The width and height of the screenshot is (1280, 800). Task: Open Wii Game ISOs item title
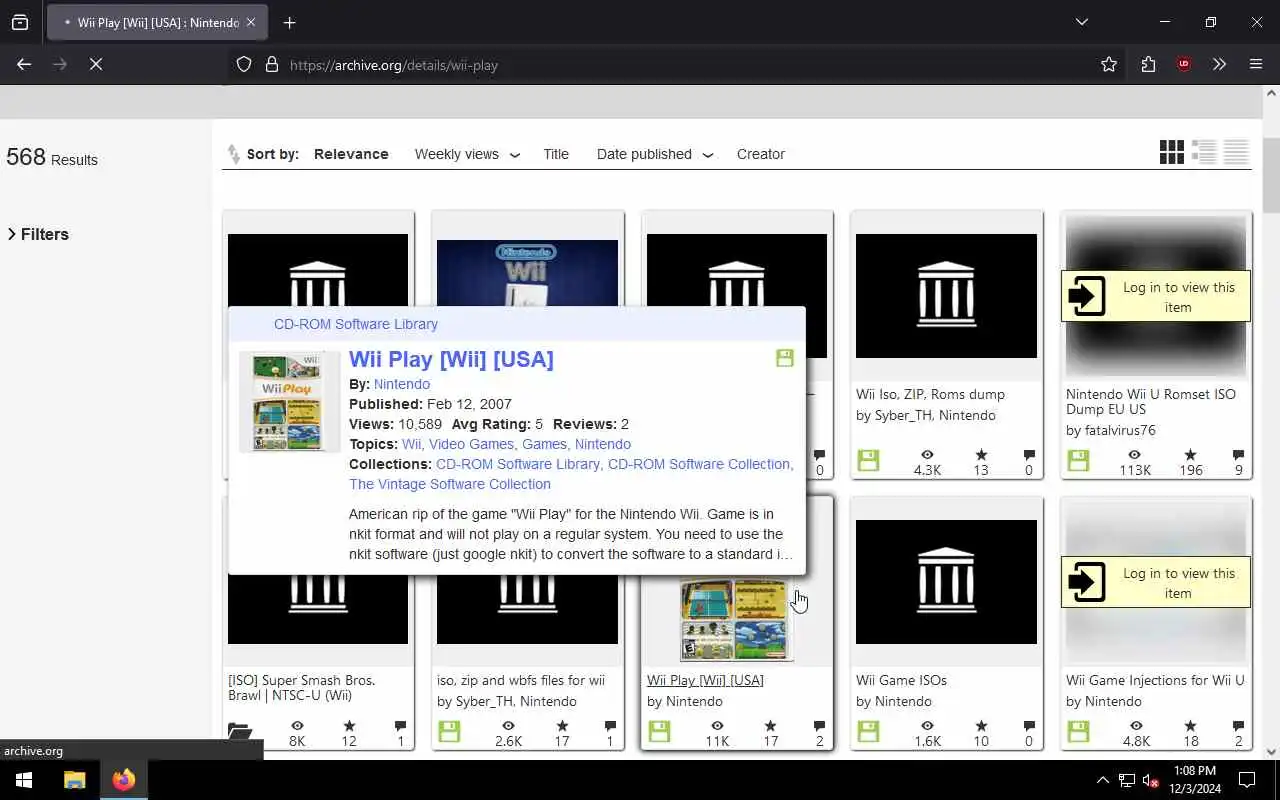(901, 680)
